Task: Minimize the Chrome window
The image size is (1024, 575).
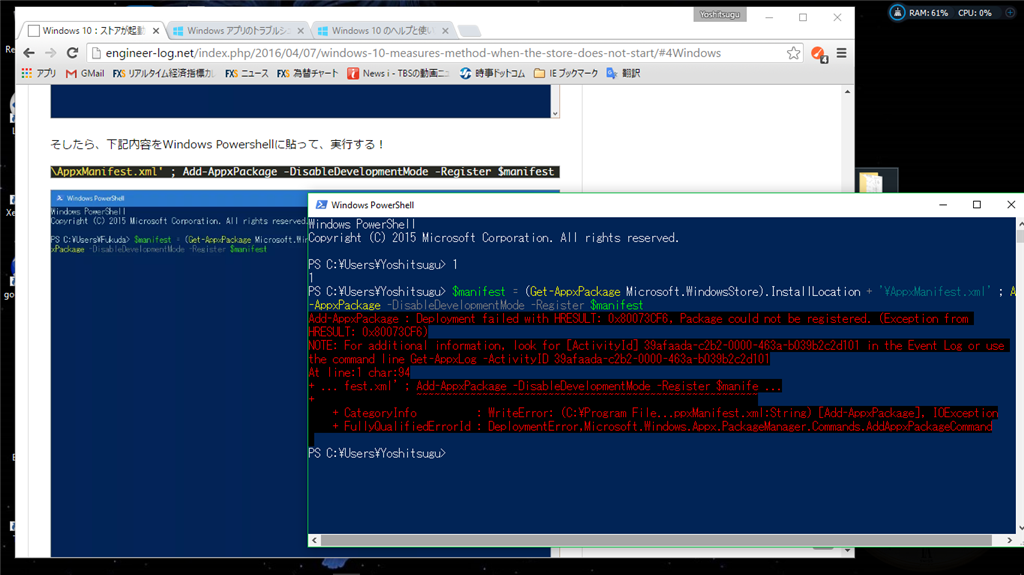Action: [769, 18]
